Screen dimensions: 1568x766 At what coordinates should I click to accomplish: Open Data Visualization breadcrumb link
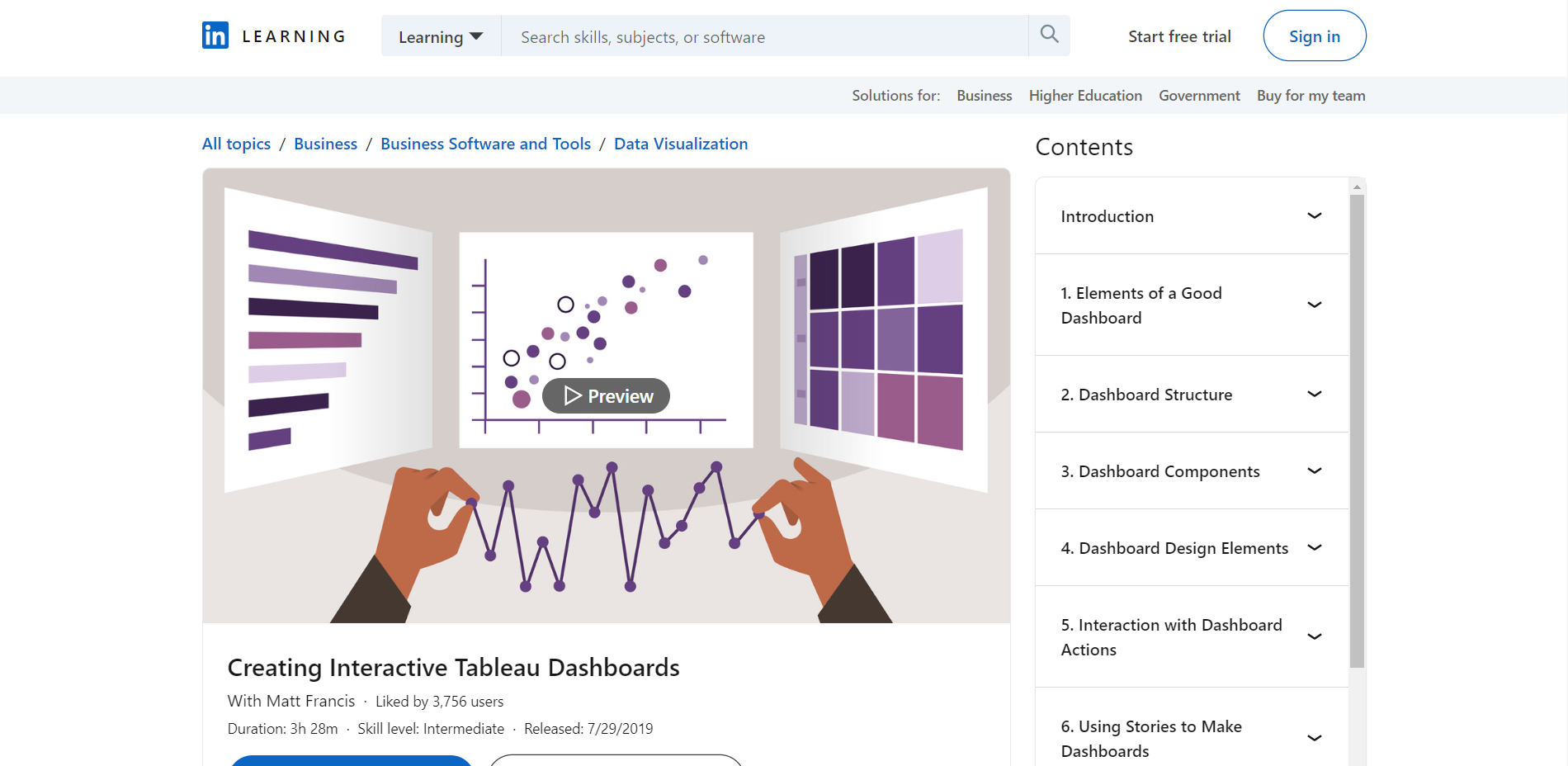(x=681, y=144)
